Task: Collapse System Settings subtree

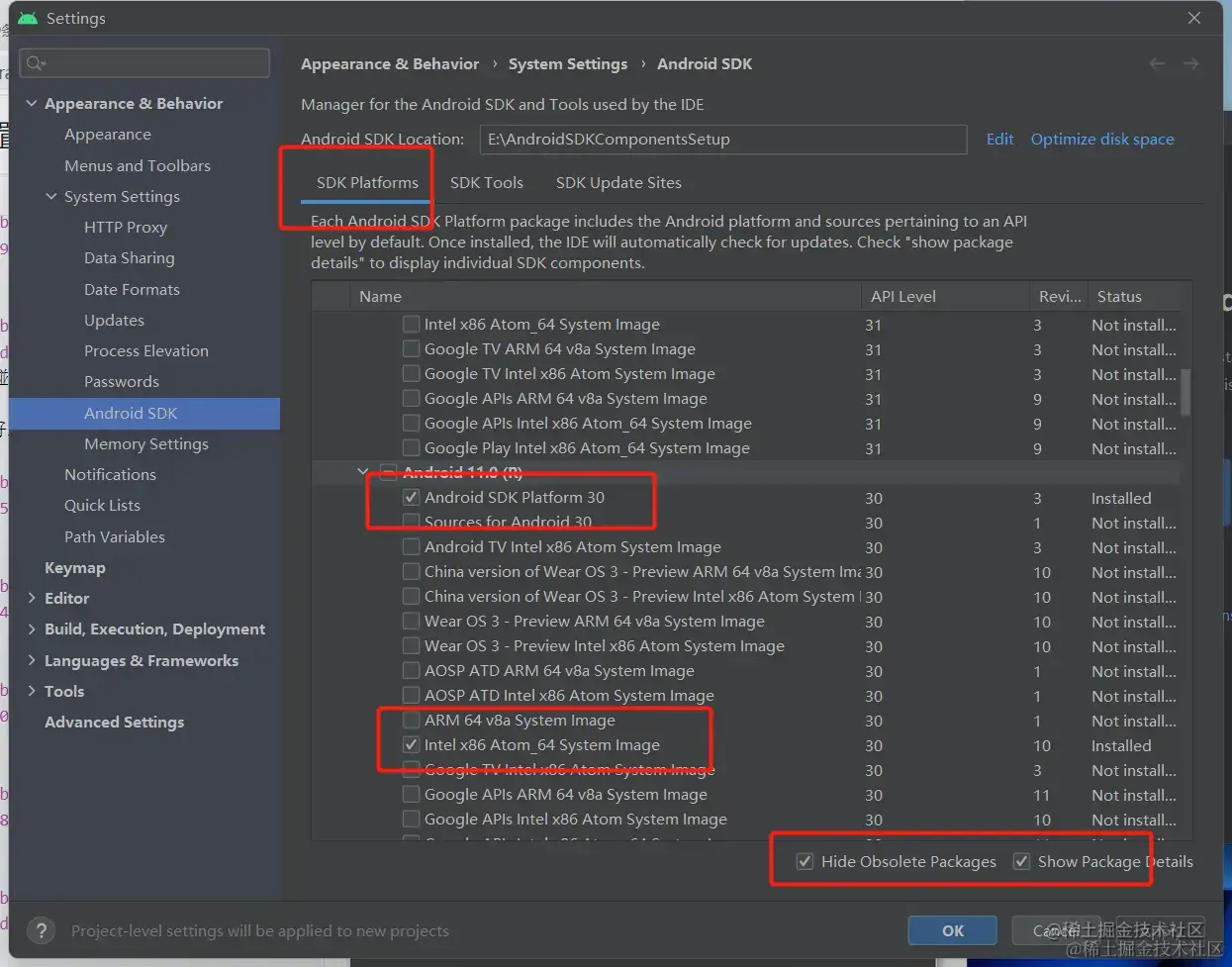Action: (x=51, y=196)
